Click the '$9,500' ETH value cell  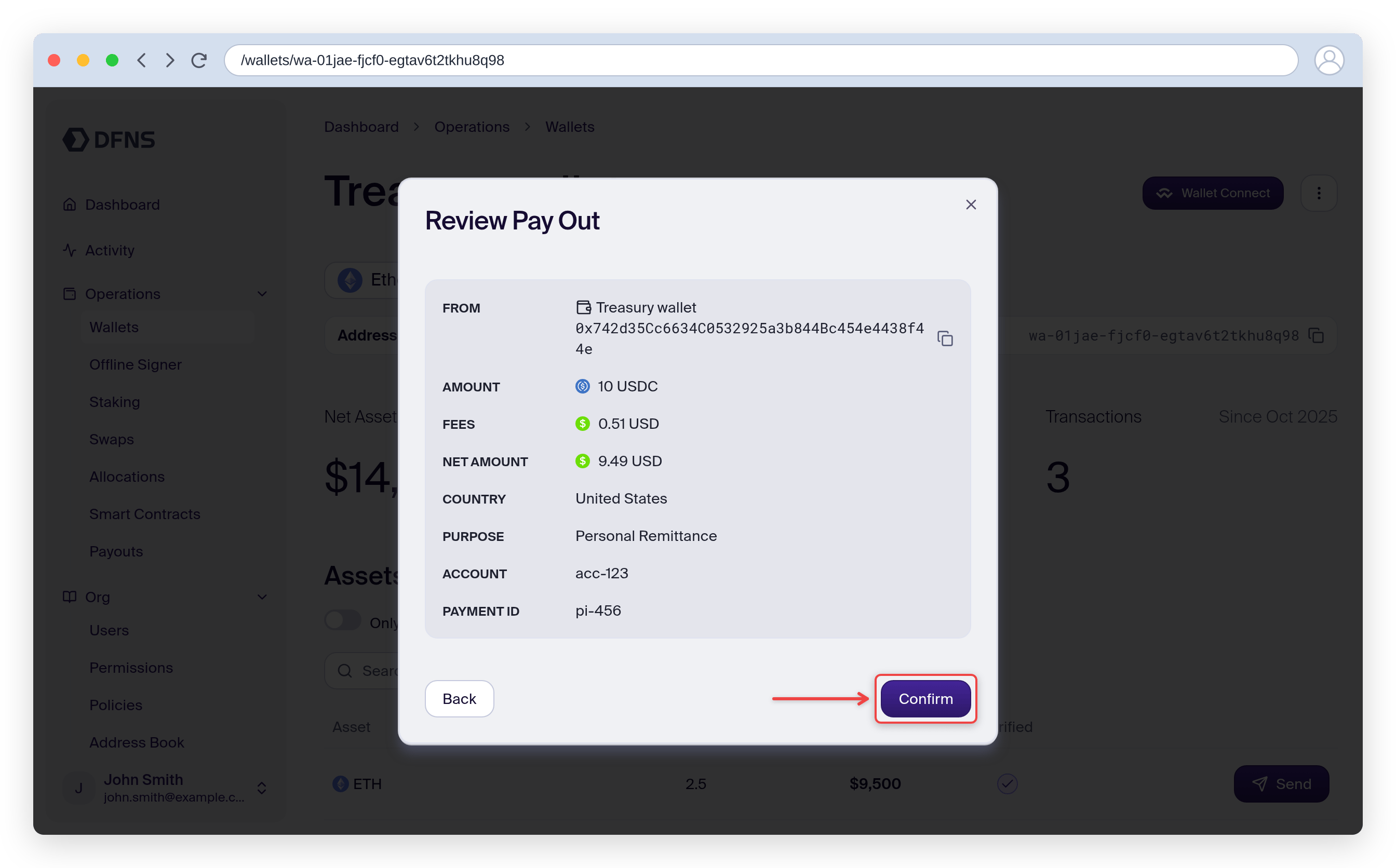[x=875, y=783]
